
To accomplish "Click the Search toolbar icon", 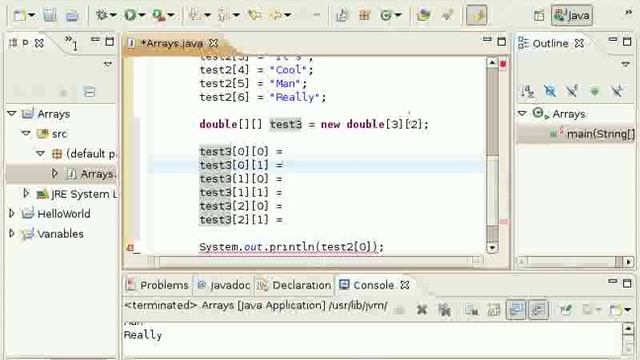I will coord(447,16).
